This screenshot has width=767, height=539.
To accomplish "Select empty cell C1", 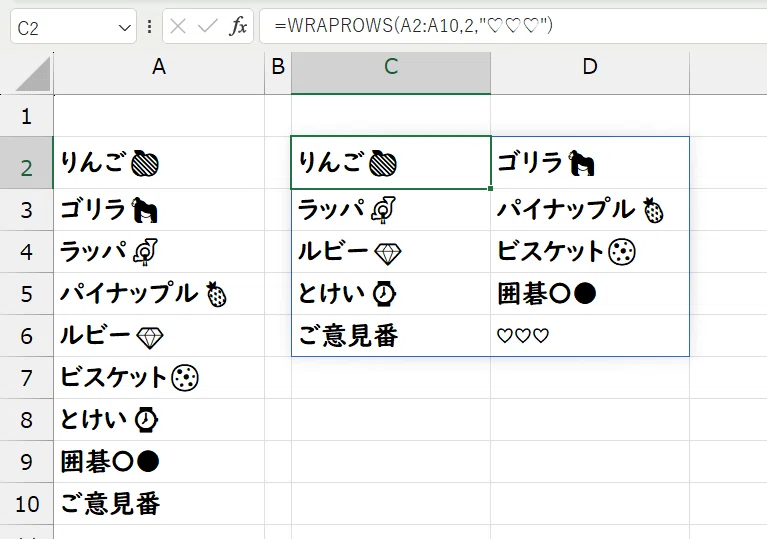I will point(391,116).
